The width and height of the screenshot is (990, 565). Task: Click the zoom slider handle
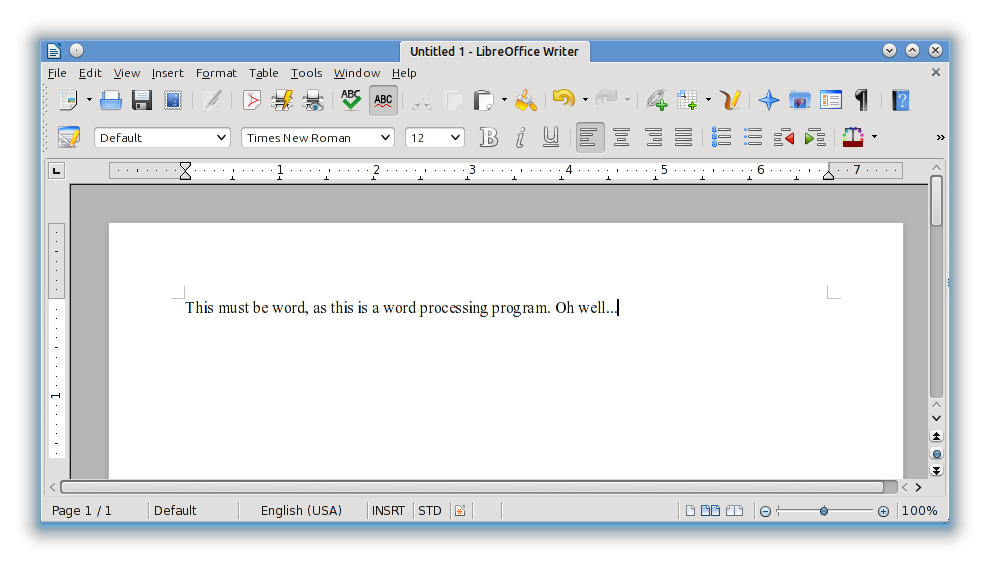(823, 511)
